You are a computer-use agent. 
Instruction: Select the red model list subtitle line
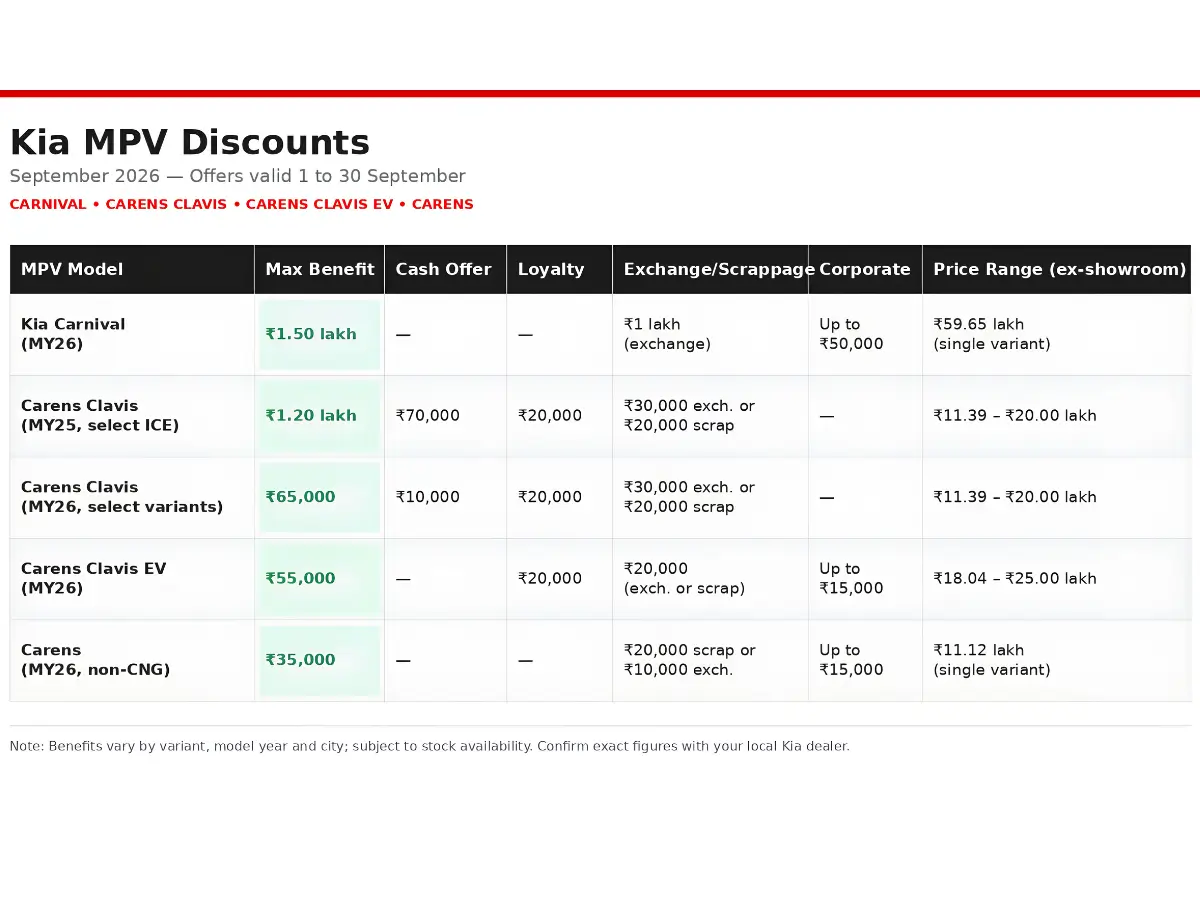242,204
